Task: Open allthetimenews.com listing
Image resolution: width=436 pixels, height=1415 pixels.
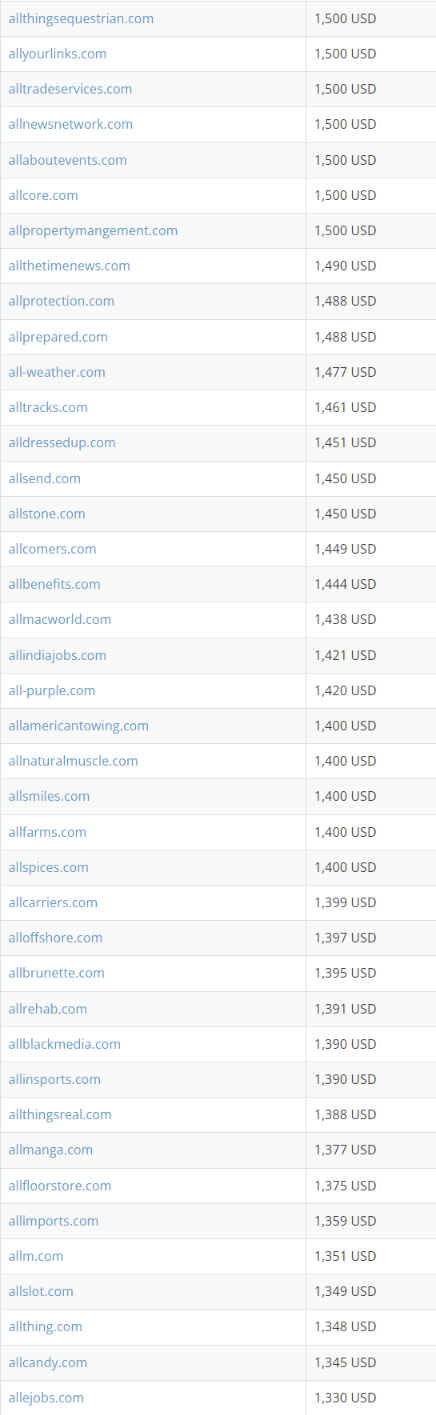Action: click(x=69, y=266)
